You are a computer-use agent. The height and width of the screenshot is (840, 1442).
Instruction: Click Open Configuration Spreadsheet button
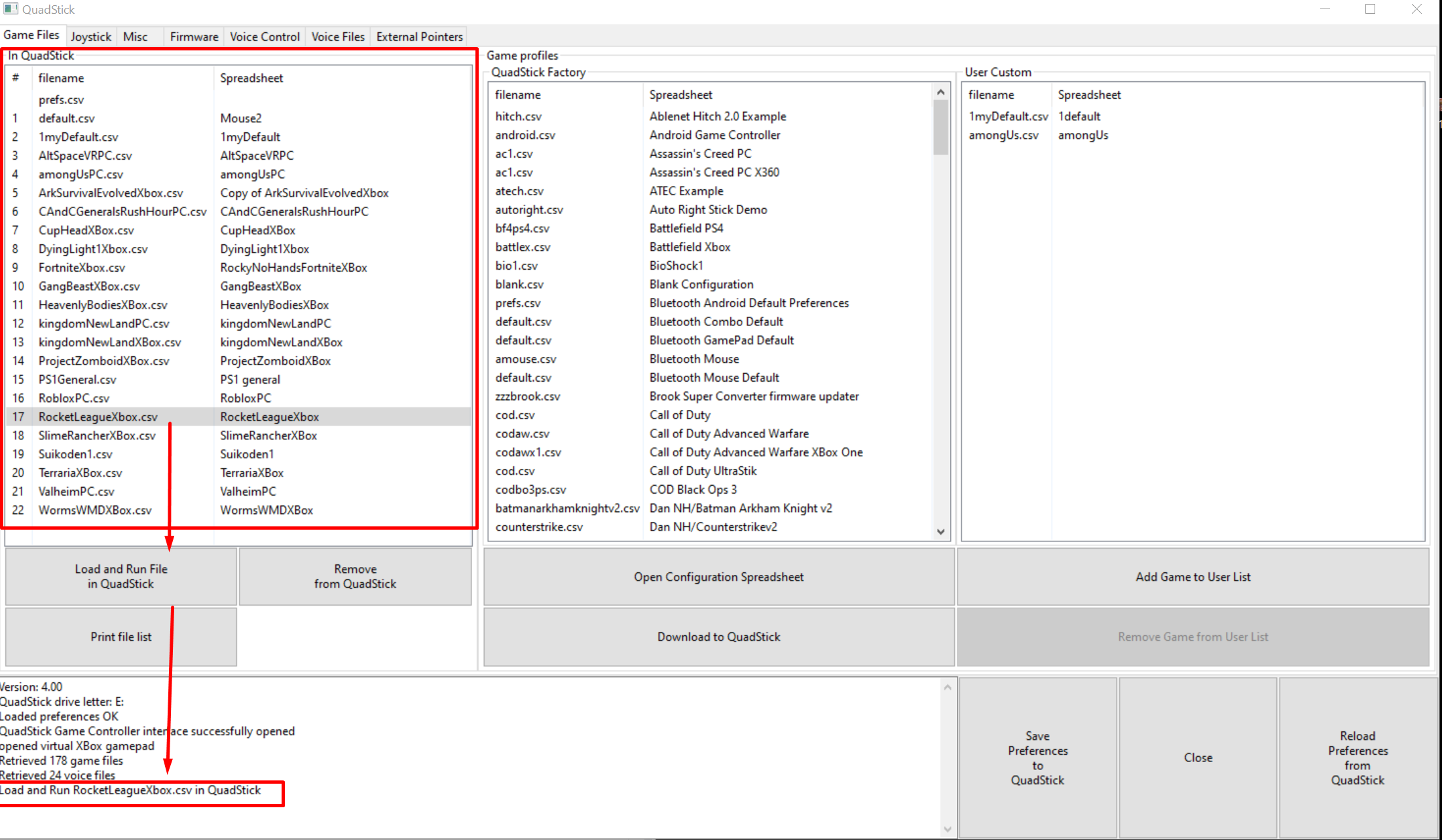click(x=719, y=577)
